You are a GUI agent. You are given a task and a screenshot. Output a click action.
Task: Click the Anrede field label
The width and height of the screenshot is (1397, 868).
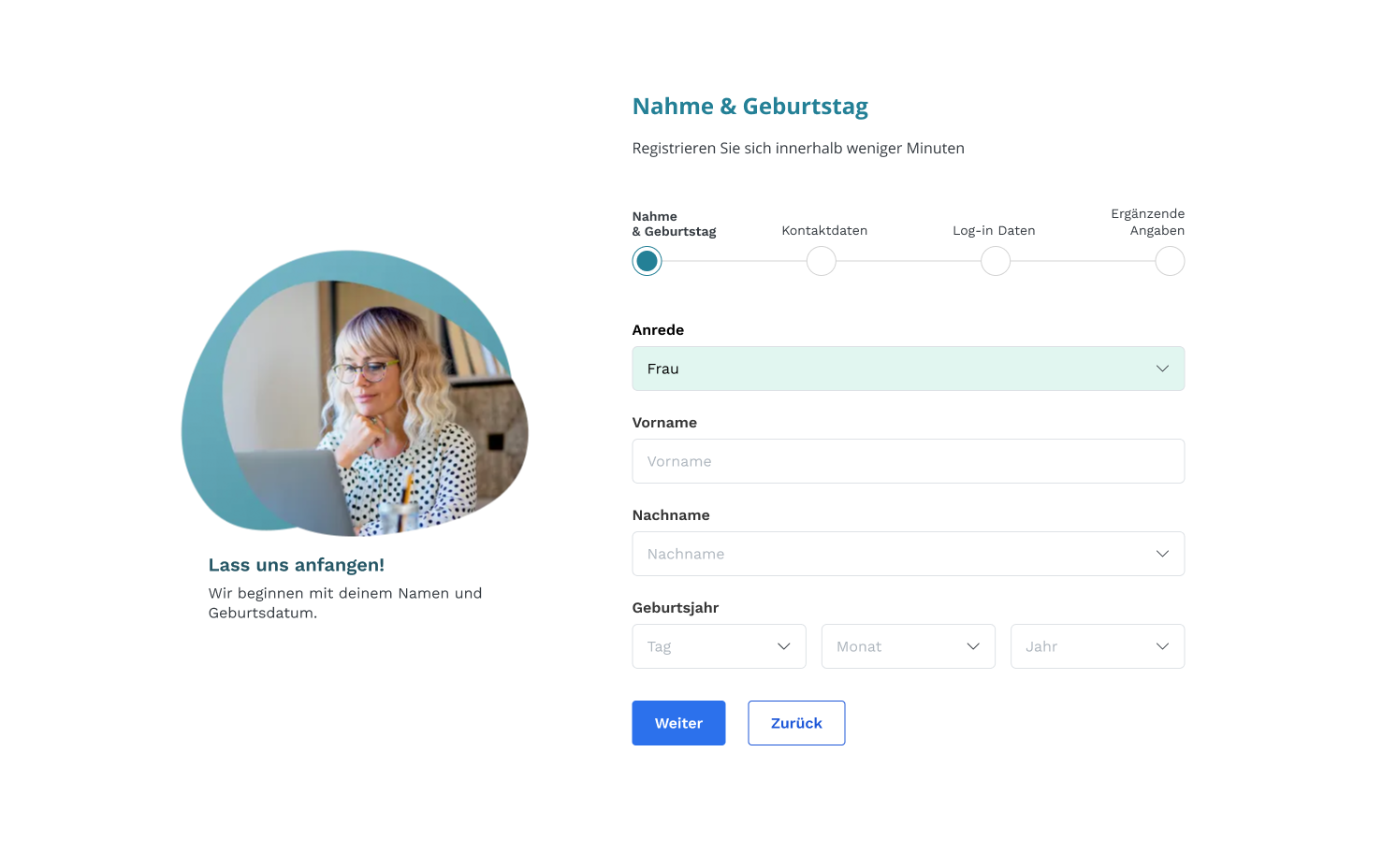[x=658, y=330]
